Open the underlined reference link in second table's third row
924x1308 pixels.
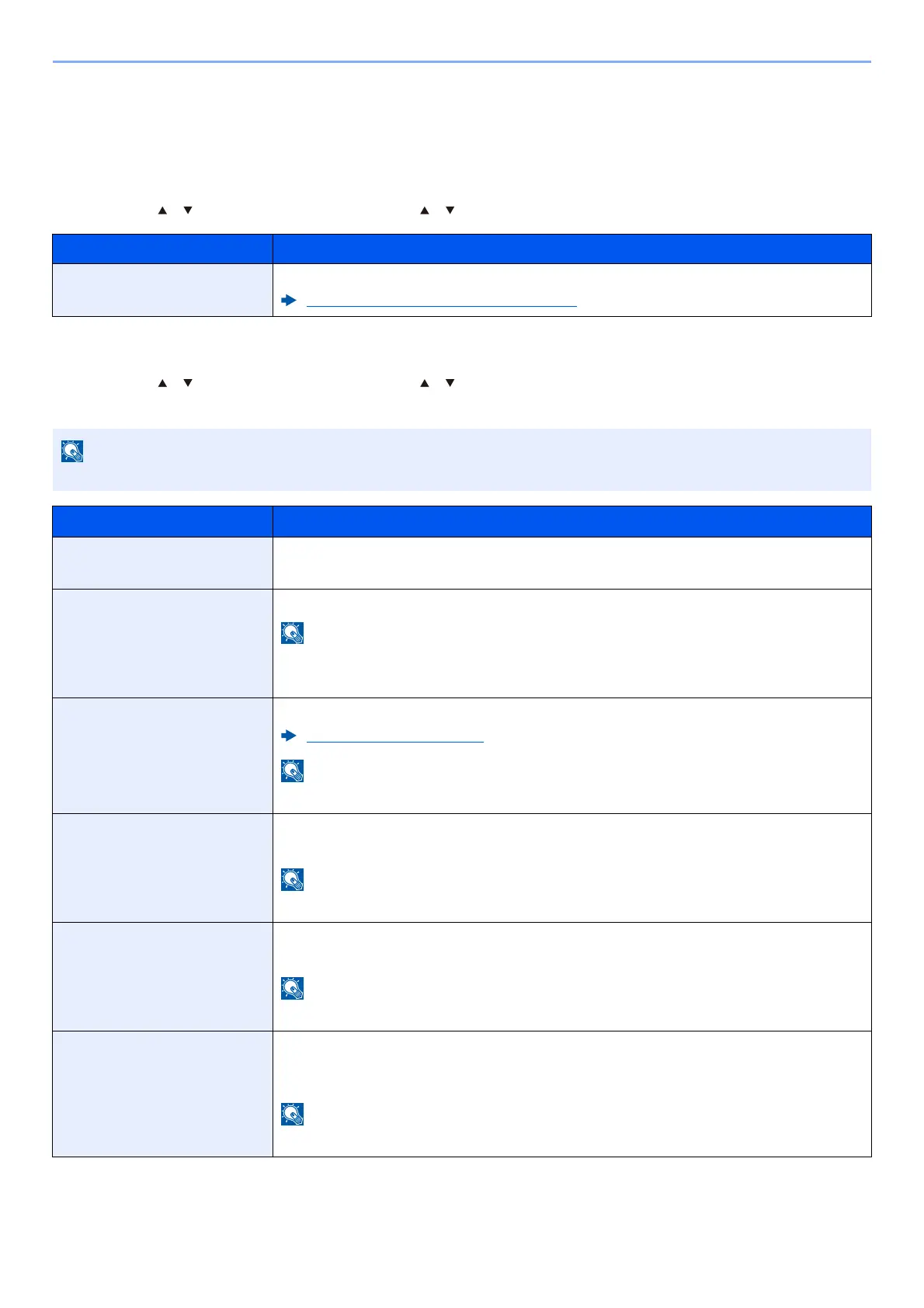tap(395, 736)
